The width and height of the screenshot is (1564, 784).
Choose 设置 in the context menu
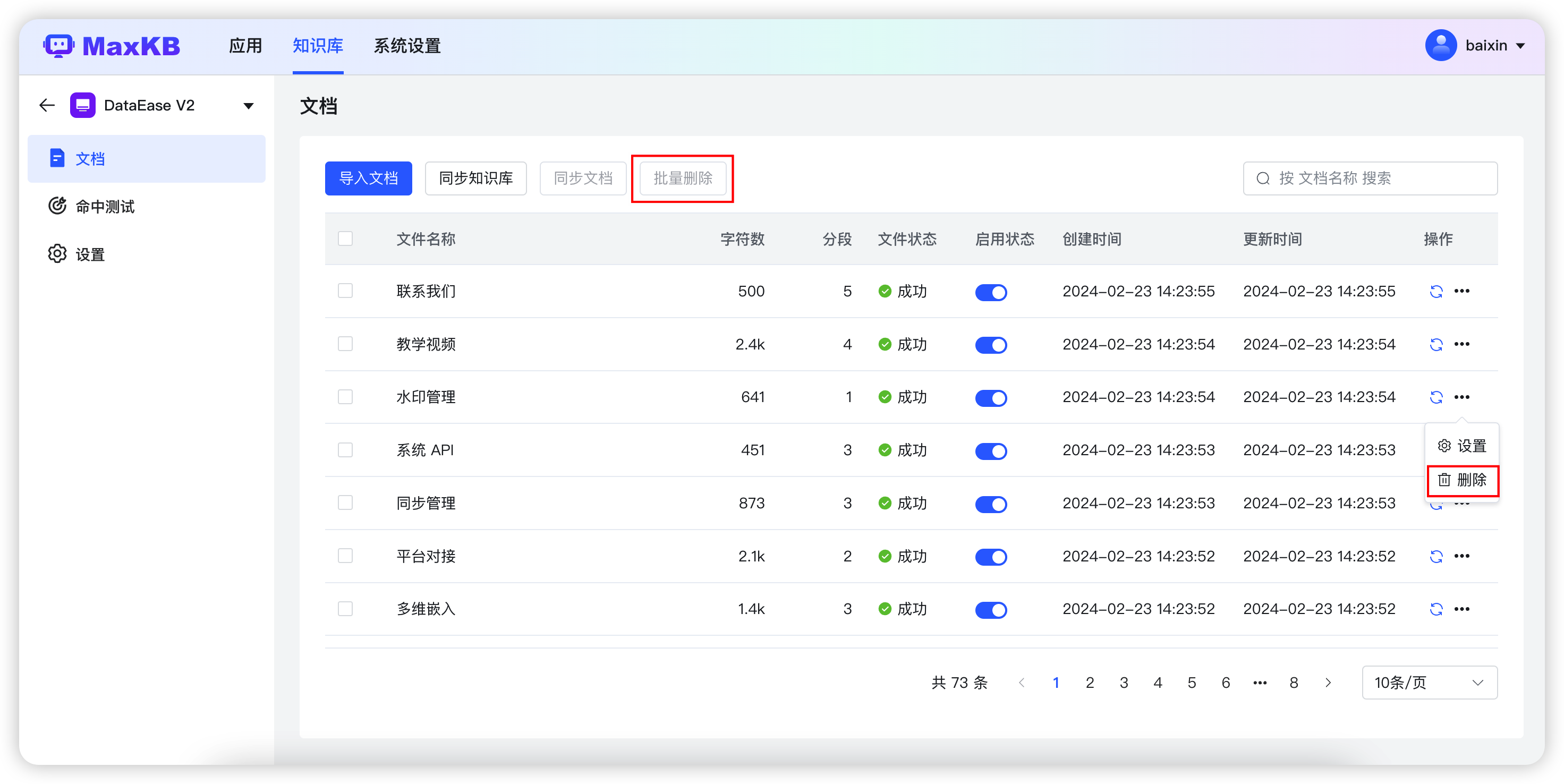1461,445
